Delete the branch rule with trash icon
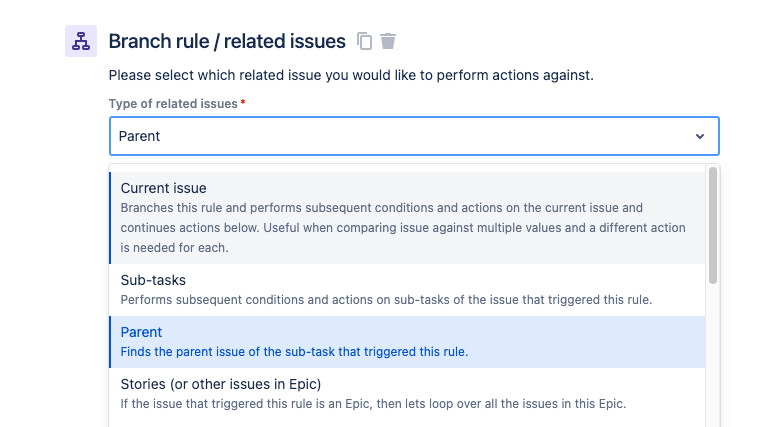The width and height of the screenshot is (757, 427). pyautogui.click(x=388, y=41)
